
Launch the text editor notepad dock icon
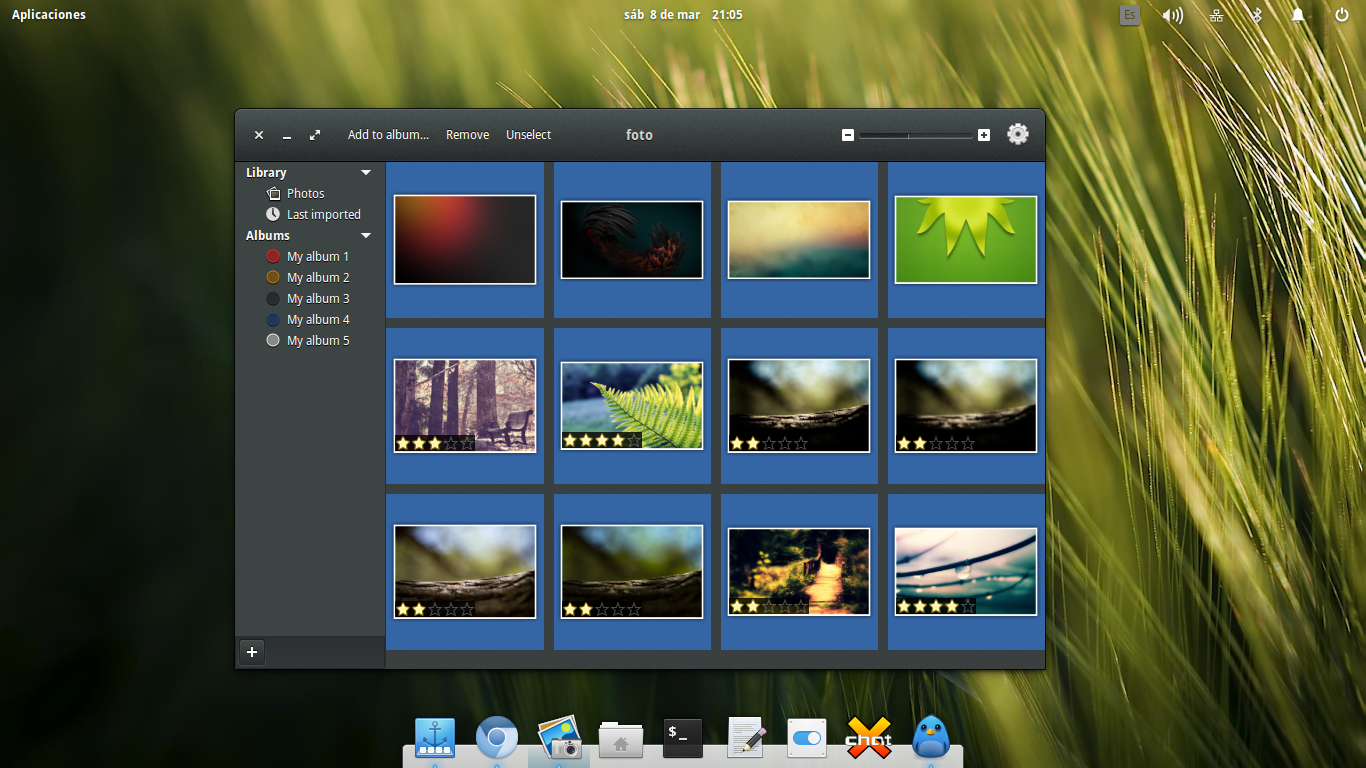(x=746, y=738)
